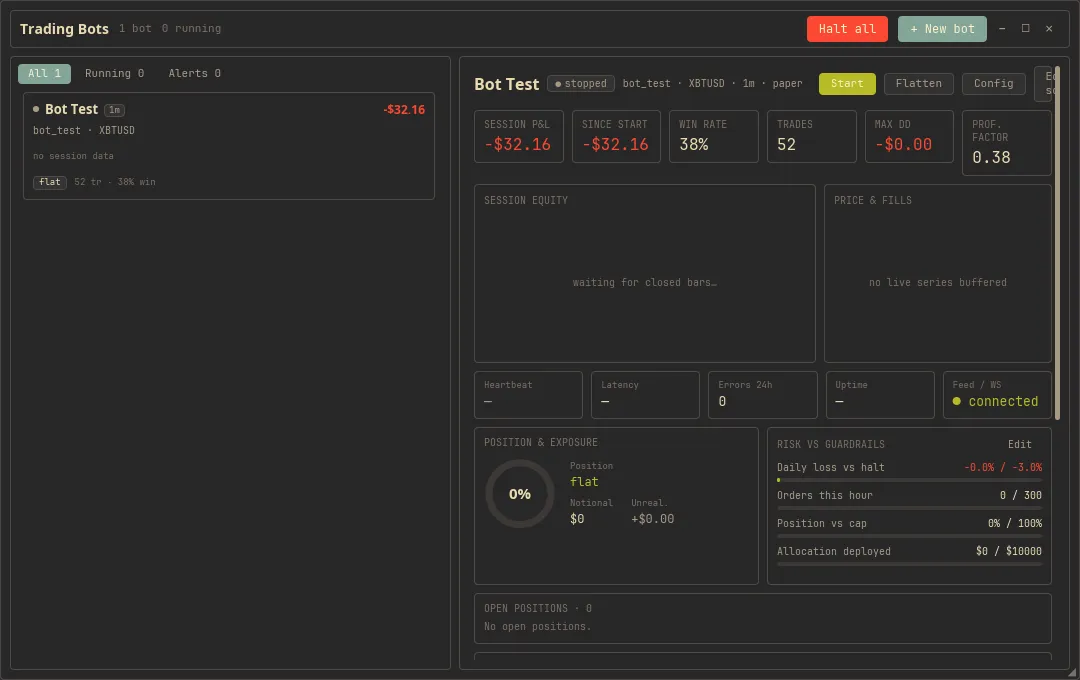
Task: Flatten the Bot Test positions
Action: [x=918, y=83]
